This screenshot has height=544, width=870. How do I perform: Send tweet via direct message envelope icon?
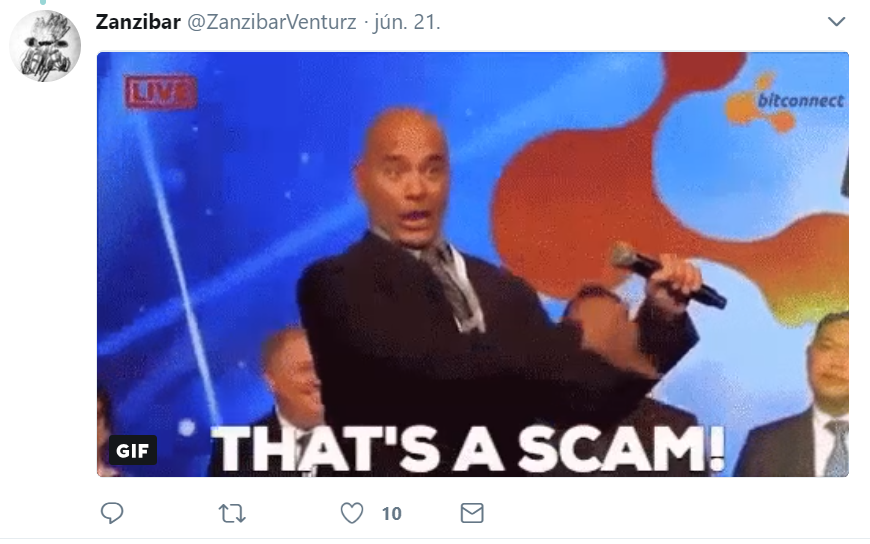472,513
